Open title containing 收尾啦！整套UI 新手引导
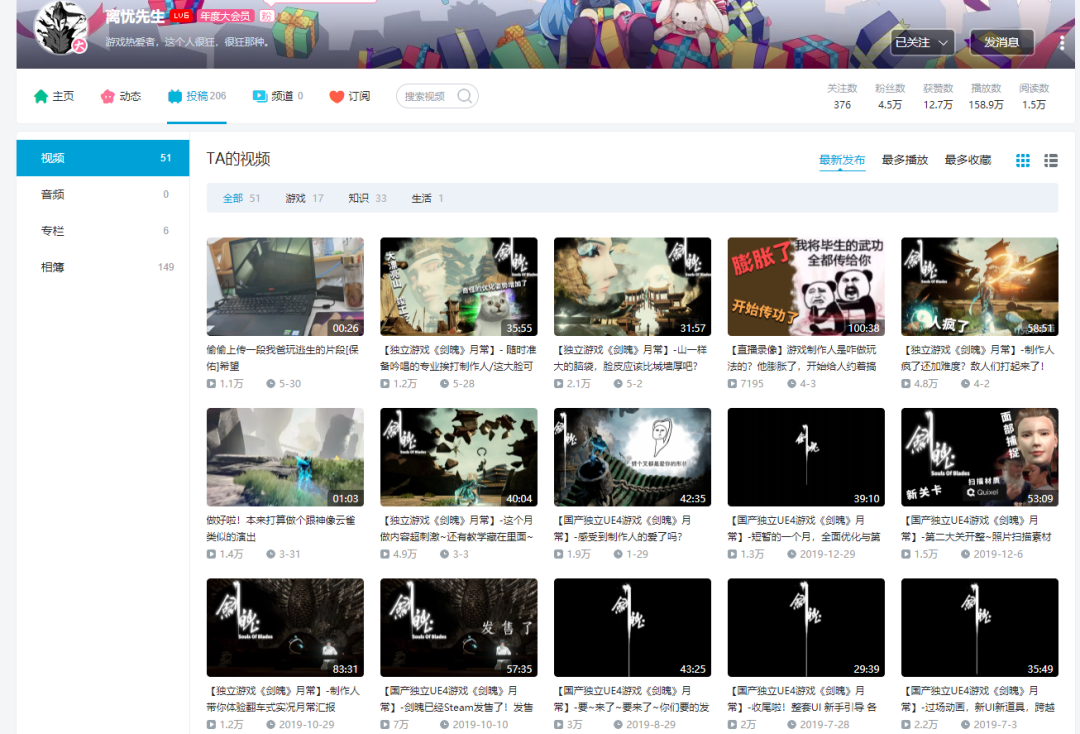1080x734 pixels. click(x=802, y=699)
